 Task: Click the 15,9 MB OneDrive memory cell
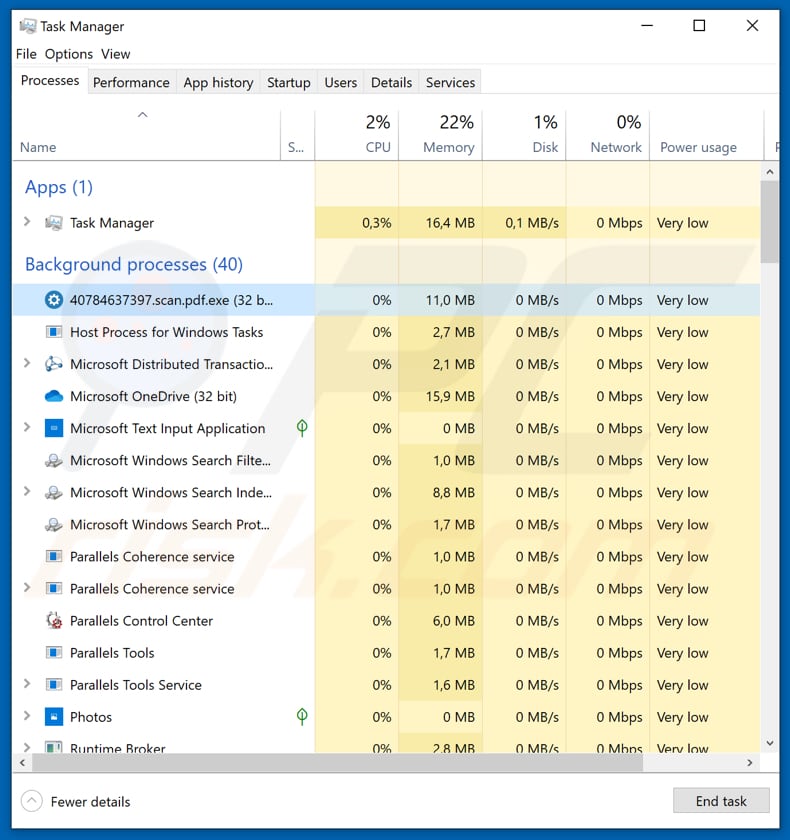click(x=440, y=396)
